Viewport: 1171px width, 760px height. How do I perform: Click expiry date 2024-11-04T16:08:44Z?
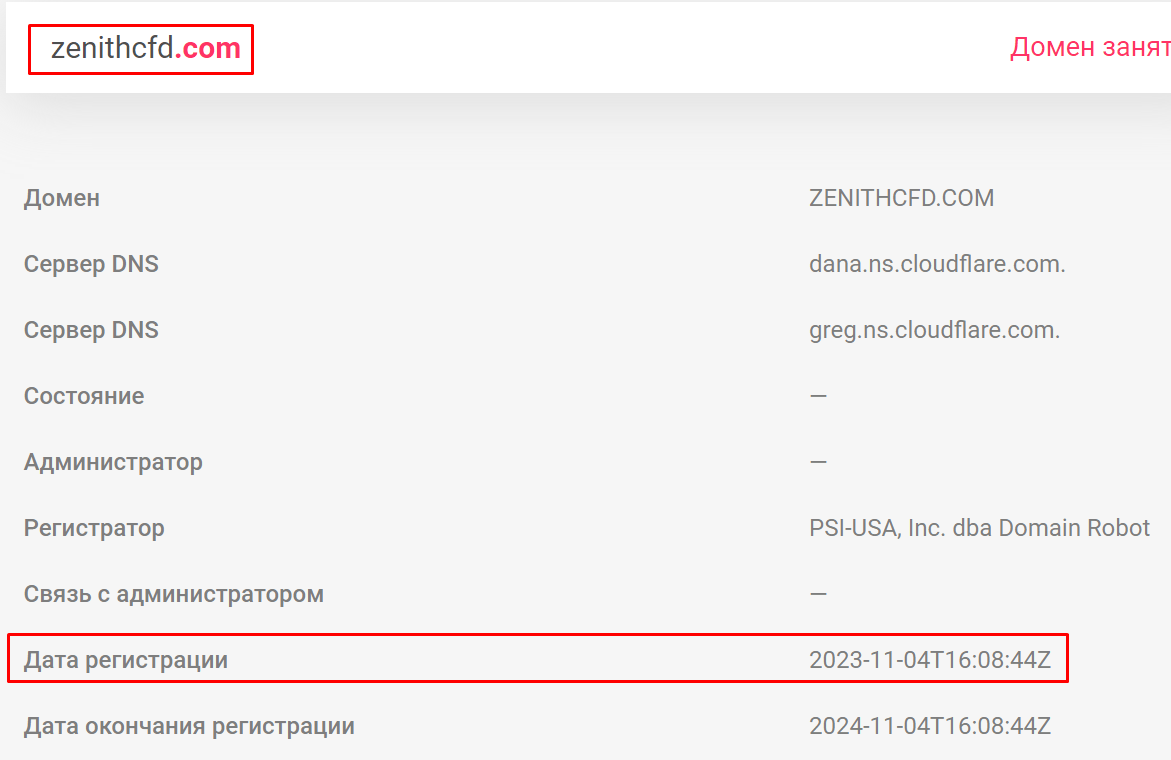930,726
